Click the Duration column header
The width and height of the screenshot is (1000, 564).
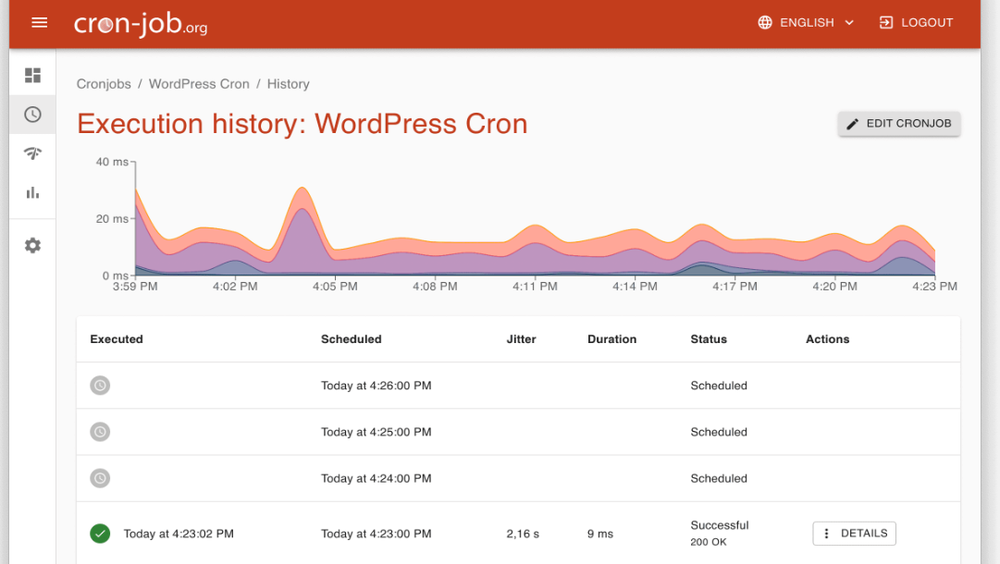pos(612,339)
